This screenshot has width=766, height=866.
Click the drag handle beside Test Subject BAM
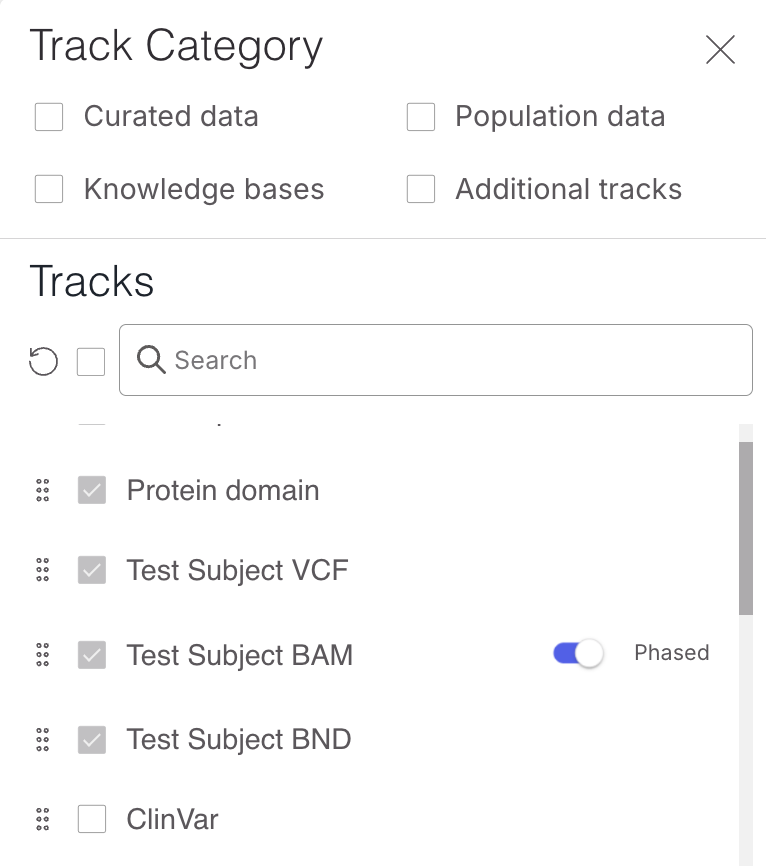click(x=42, y=655)
